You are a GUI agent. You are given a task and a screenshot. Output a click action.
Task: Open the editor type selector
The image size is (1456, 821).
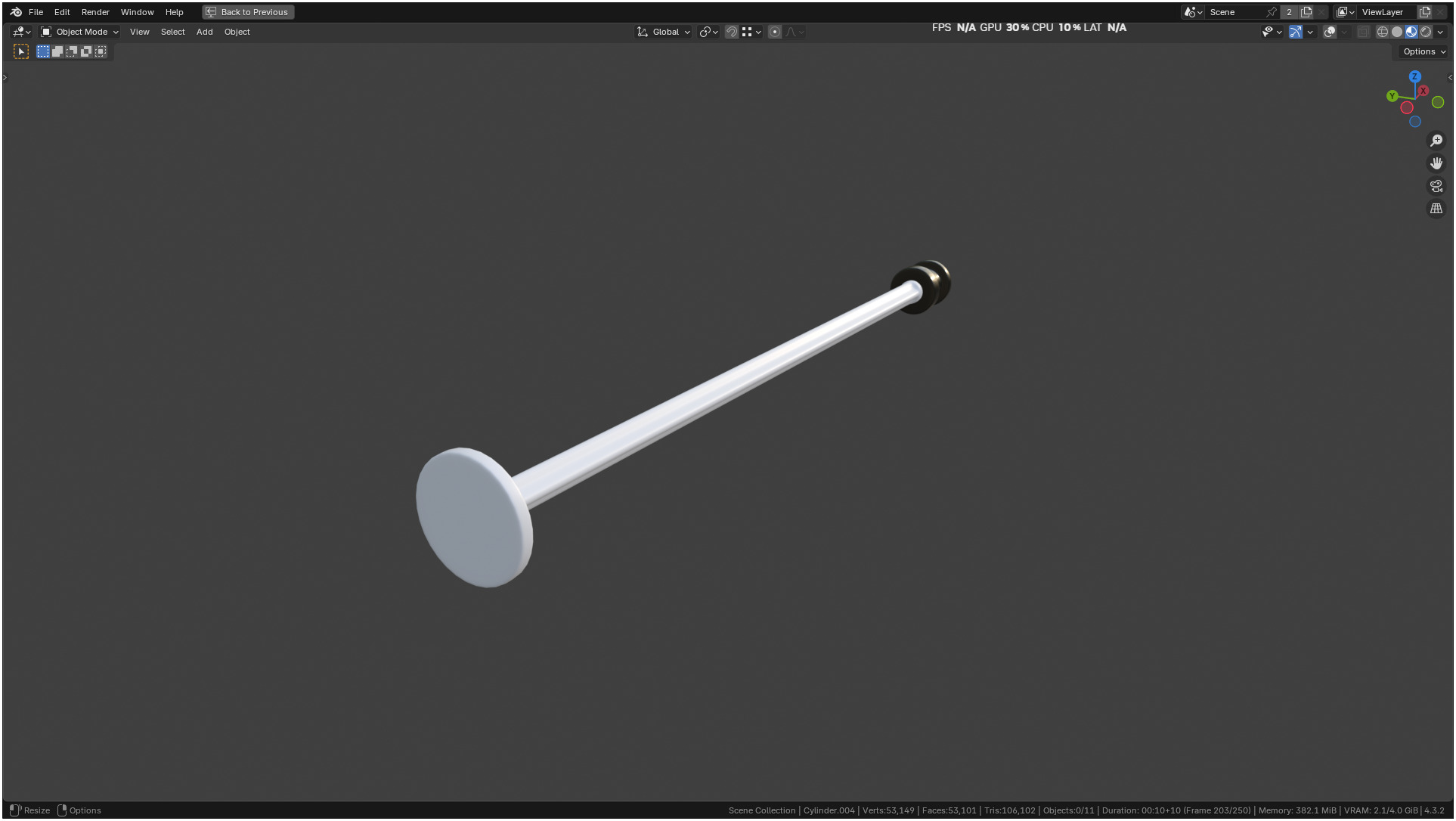(x=21, y=32)
